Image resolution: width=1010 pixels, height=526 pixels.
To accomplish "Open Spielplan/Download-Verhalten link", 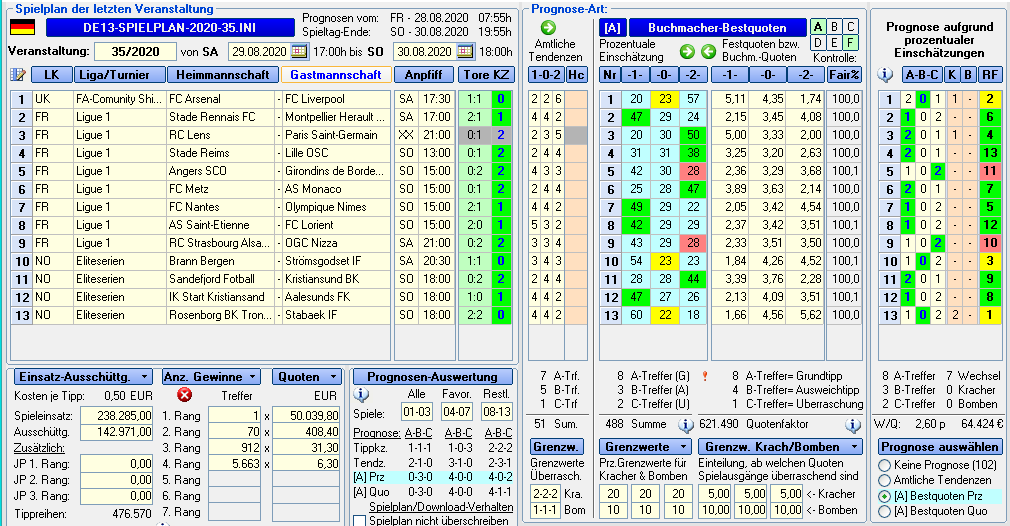I will (x=441, y=507).
